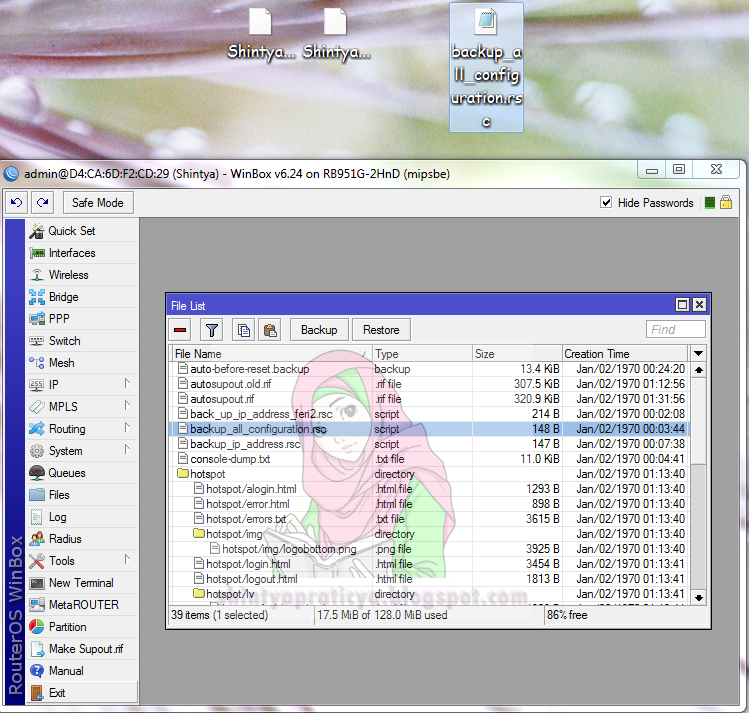749x713 pixels.
Task: Sort by File Name column header
Action: (272, 354)
